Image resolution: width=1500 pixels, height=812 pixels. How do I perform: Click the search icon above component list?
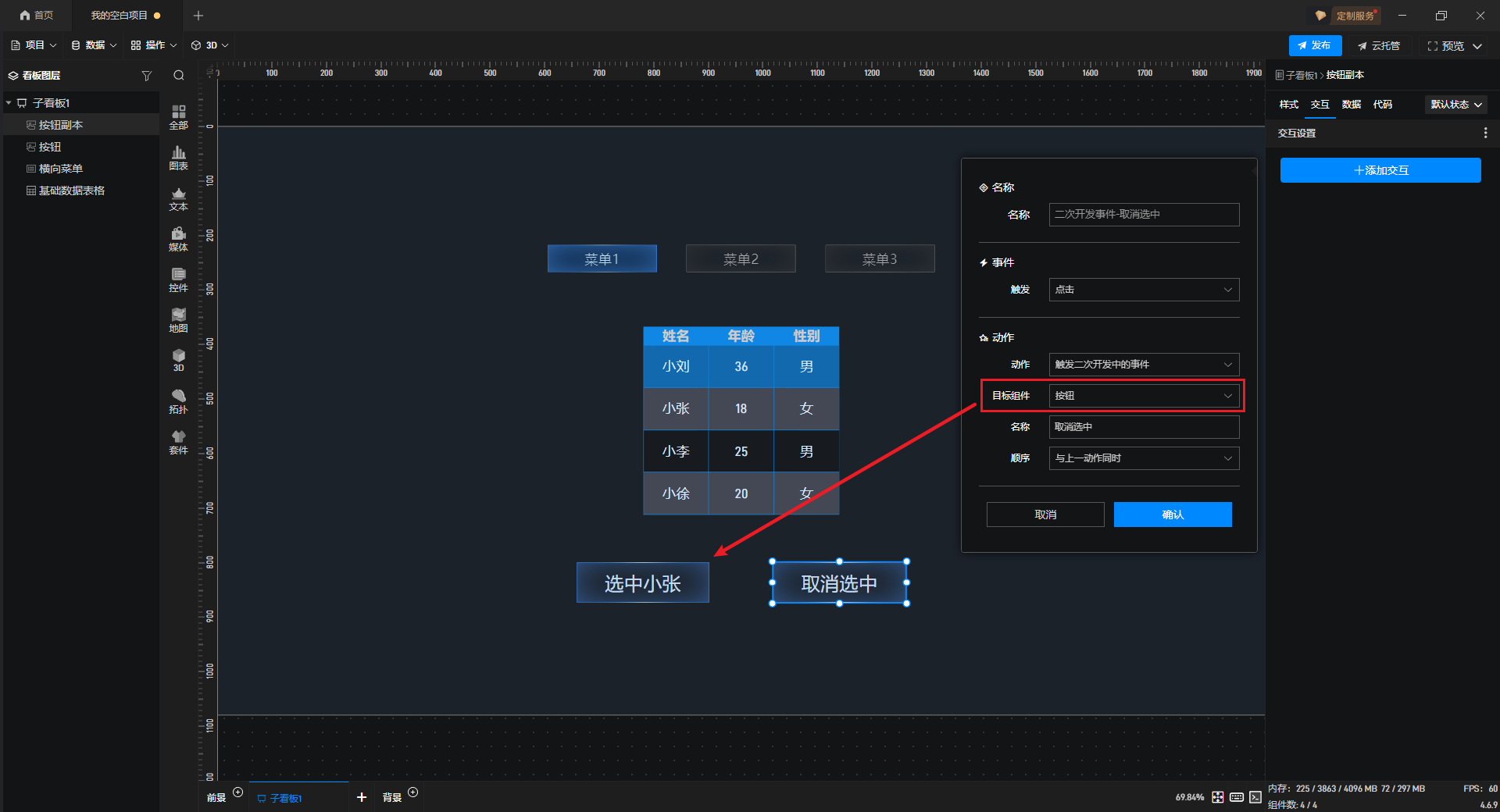(x=179, y=76)
